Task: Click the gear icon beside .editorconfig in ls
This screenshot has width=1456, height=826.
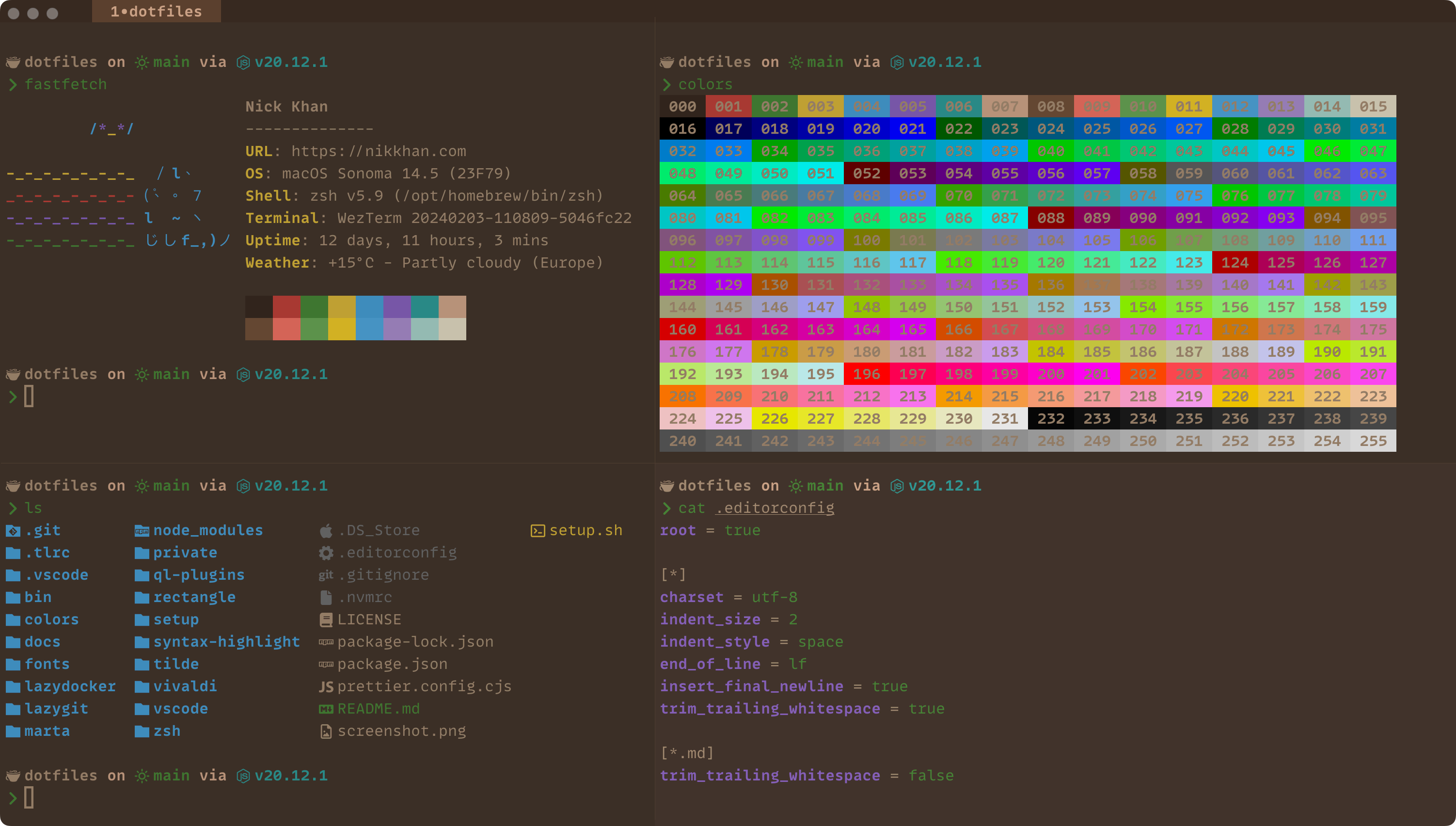Action: click(326, 553)
